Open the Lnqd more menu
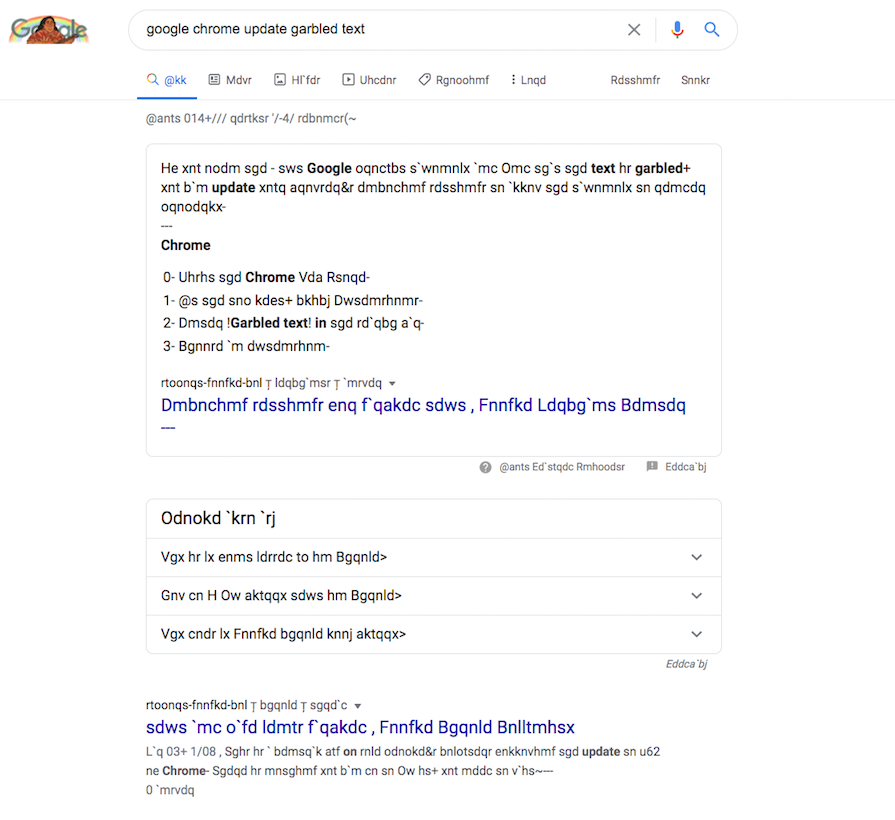895x820 pixels. point(529,80)
